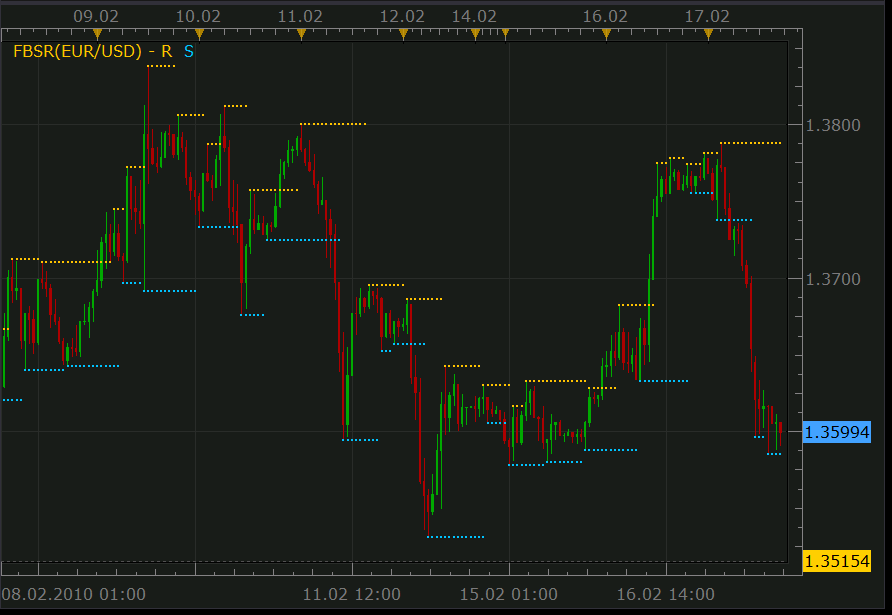Click the 16.02 14:00 time label

(666, 594)
